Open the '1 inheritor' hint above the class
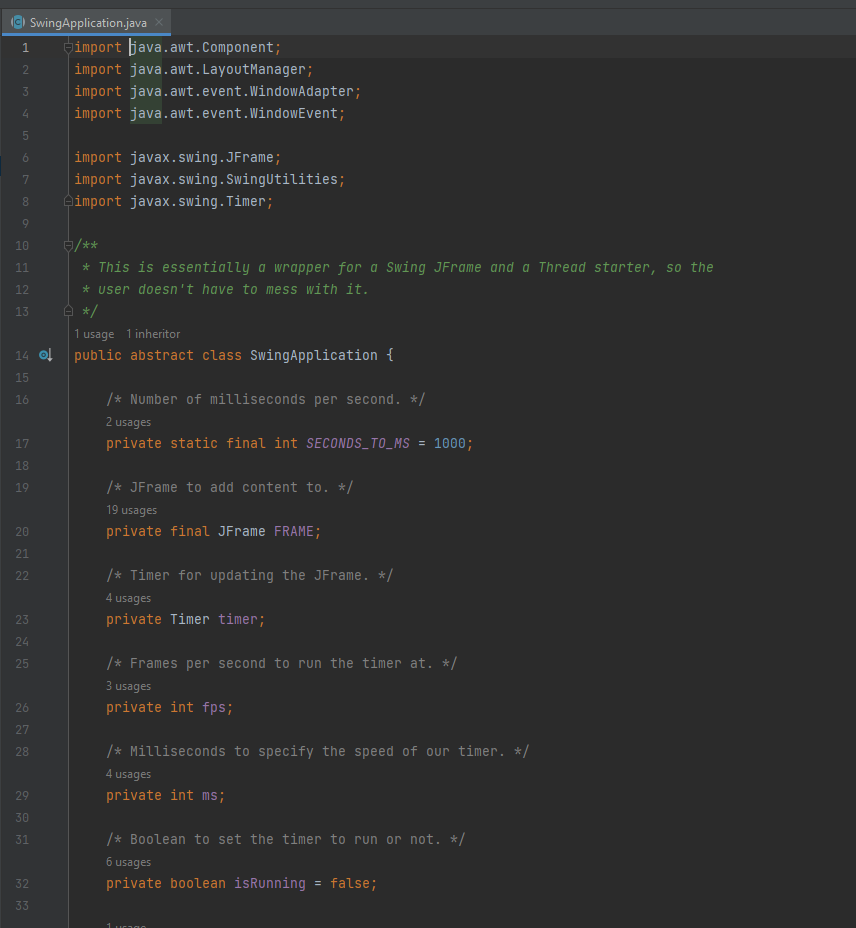Viewport: 856px width, 928px height. click(x=153, y=334)
